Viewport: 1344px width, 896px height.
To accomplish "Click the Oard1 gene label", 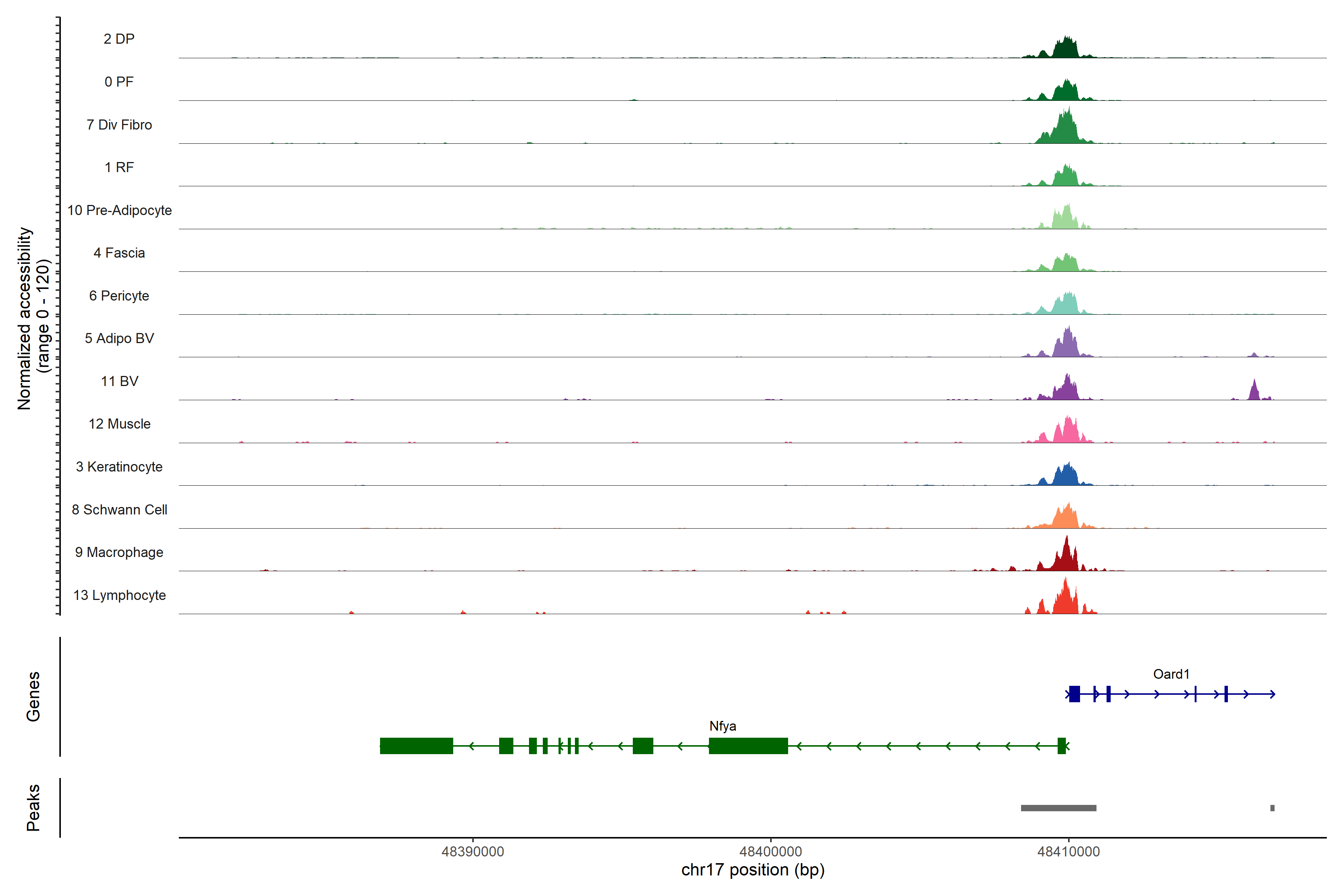I will pyautogui.click(x=1171, y=674).
